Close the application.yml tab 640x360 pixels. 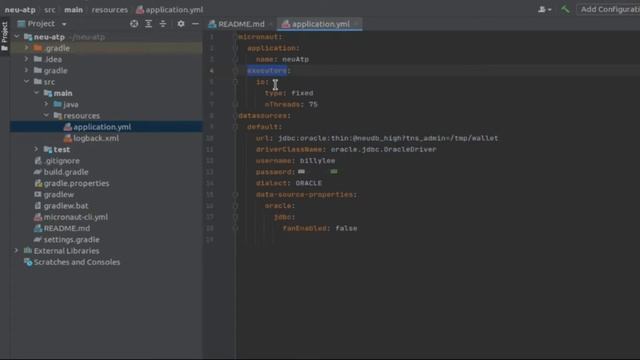click(357, 24)
